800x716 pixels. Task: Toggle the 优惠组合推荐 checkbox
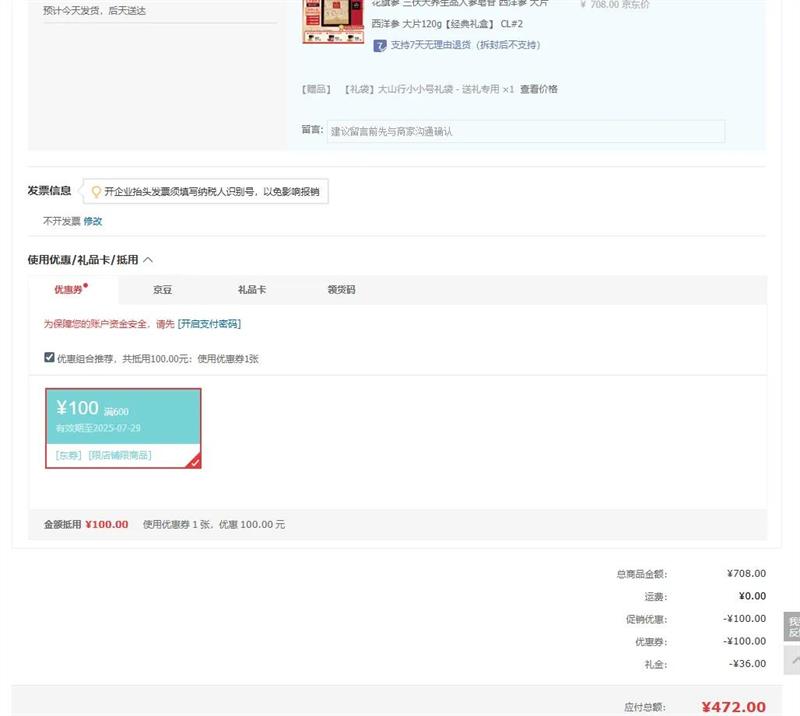[x=50, y=357]
